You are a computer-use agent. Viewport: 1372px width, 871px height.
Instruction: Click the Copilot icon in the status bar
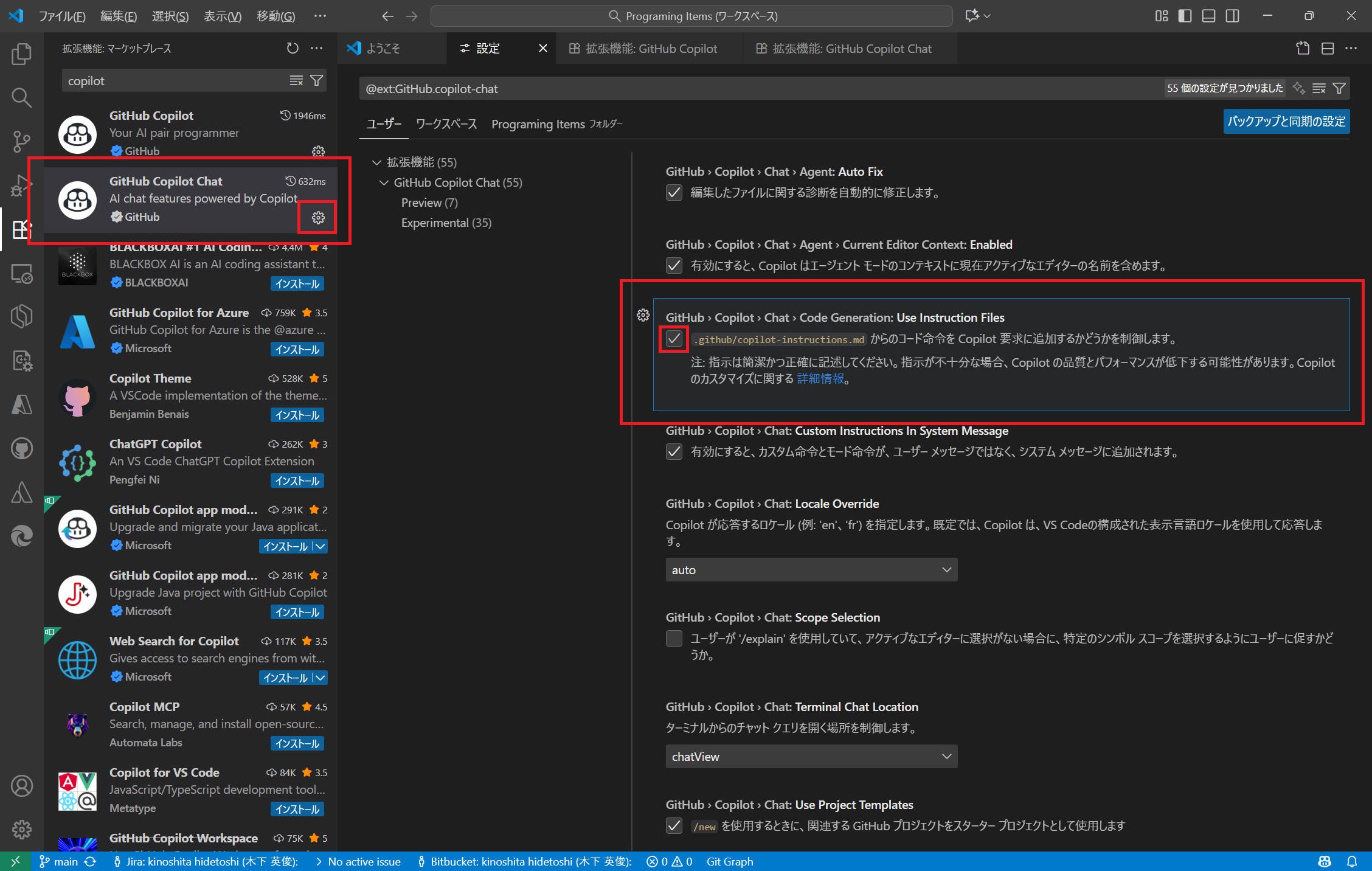pos(1325,861)
